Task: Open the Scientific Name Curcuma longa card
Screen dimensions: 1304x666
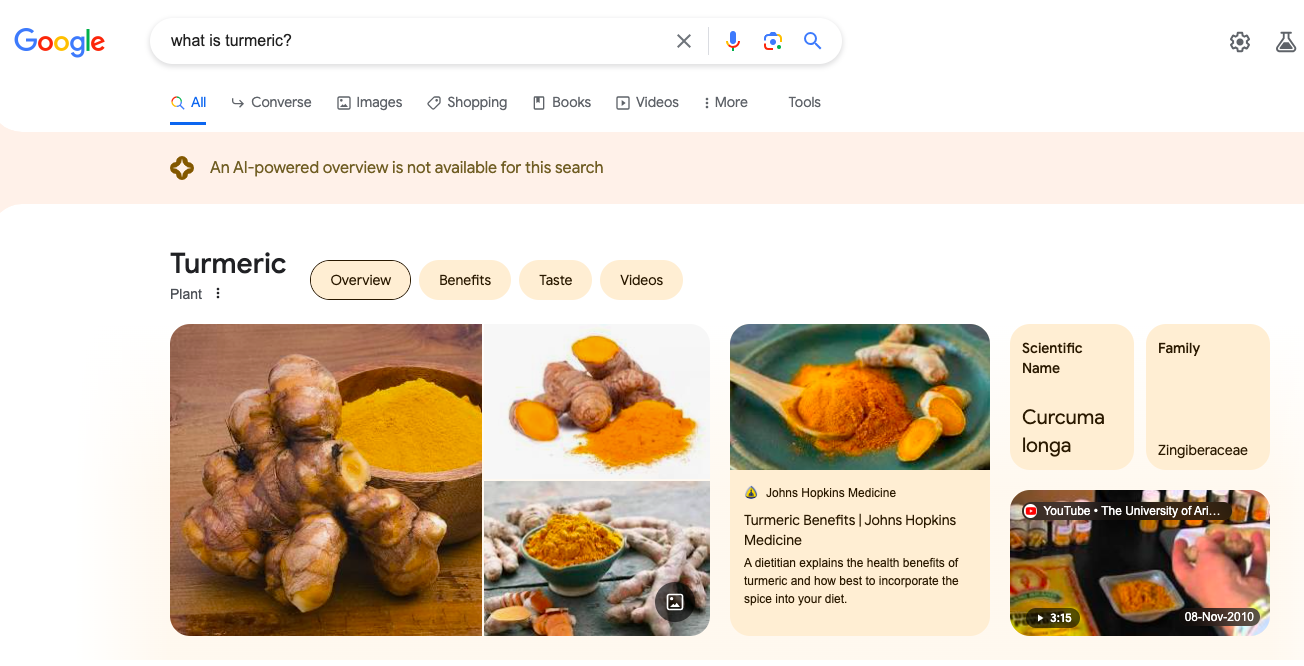Action: click(x=1071, y=397)
